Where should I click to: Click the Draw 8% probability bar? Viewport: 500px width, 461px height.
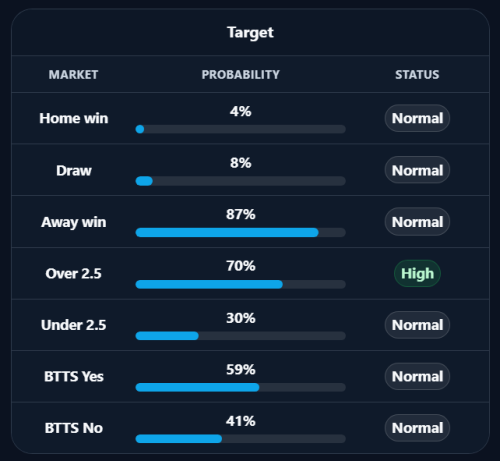tap(241, 181)
